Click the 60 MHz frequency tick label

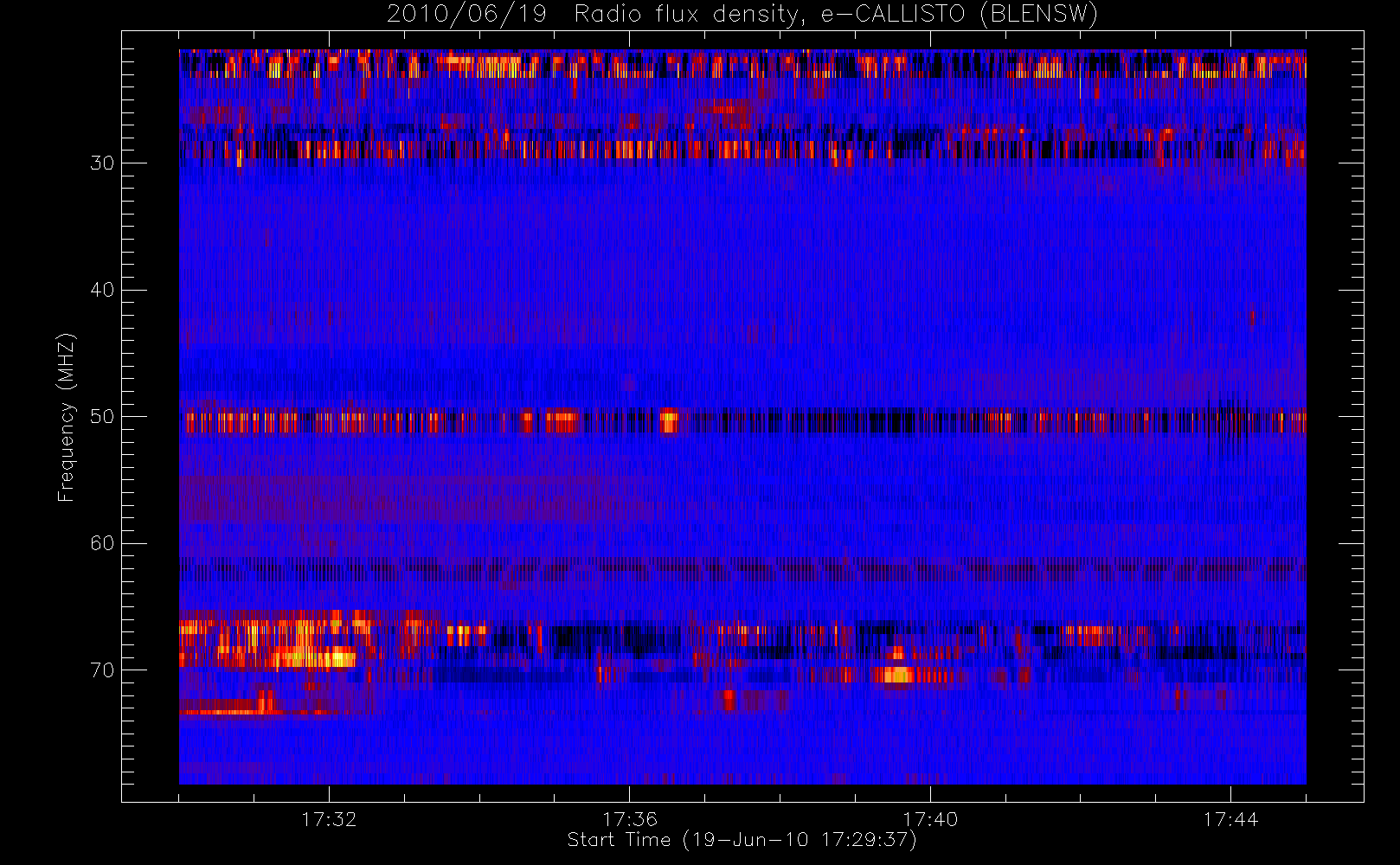click(102, 543)
